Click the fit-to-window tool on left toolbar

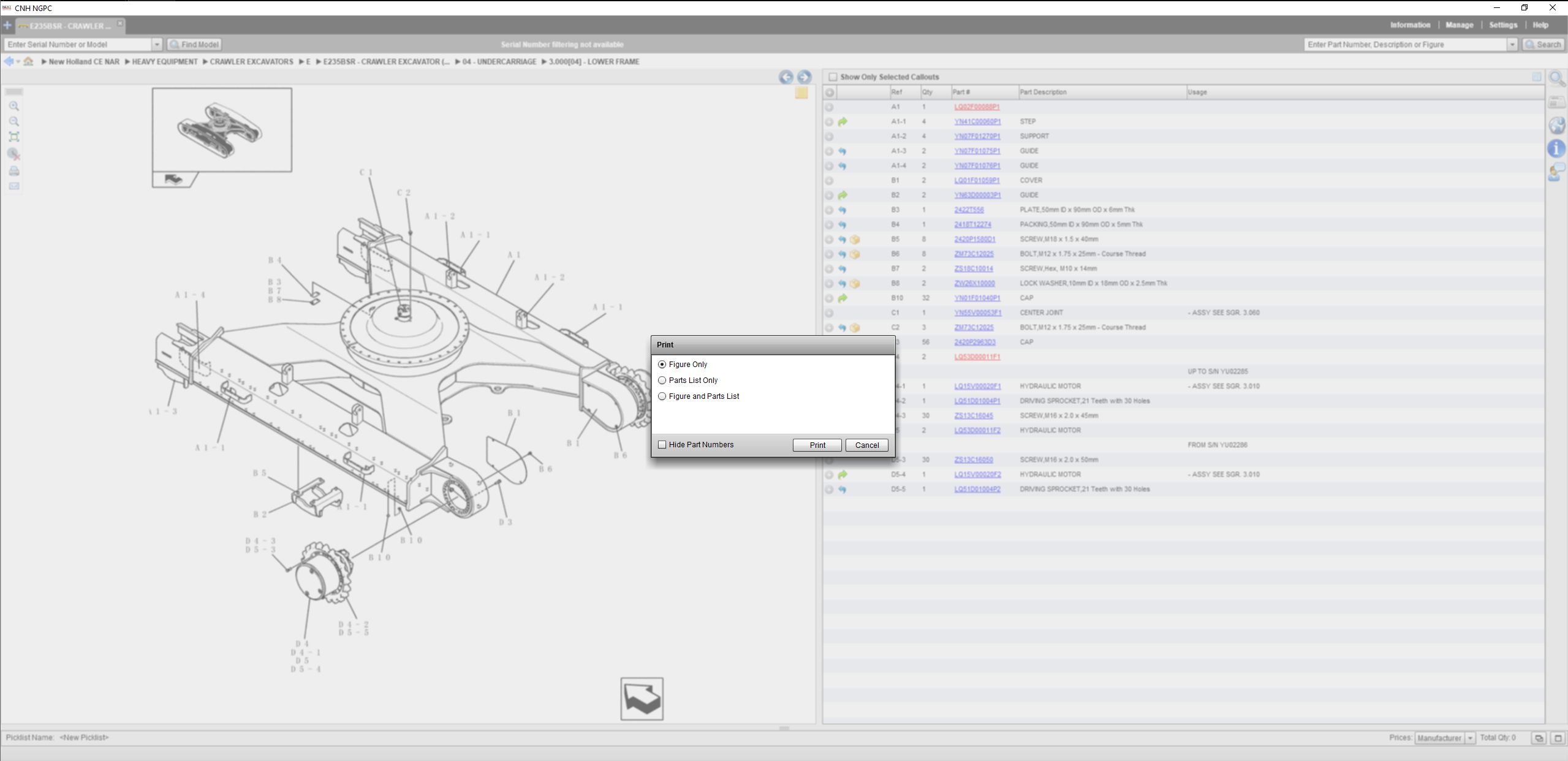pyautogui.click(x=14, y=136)
